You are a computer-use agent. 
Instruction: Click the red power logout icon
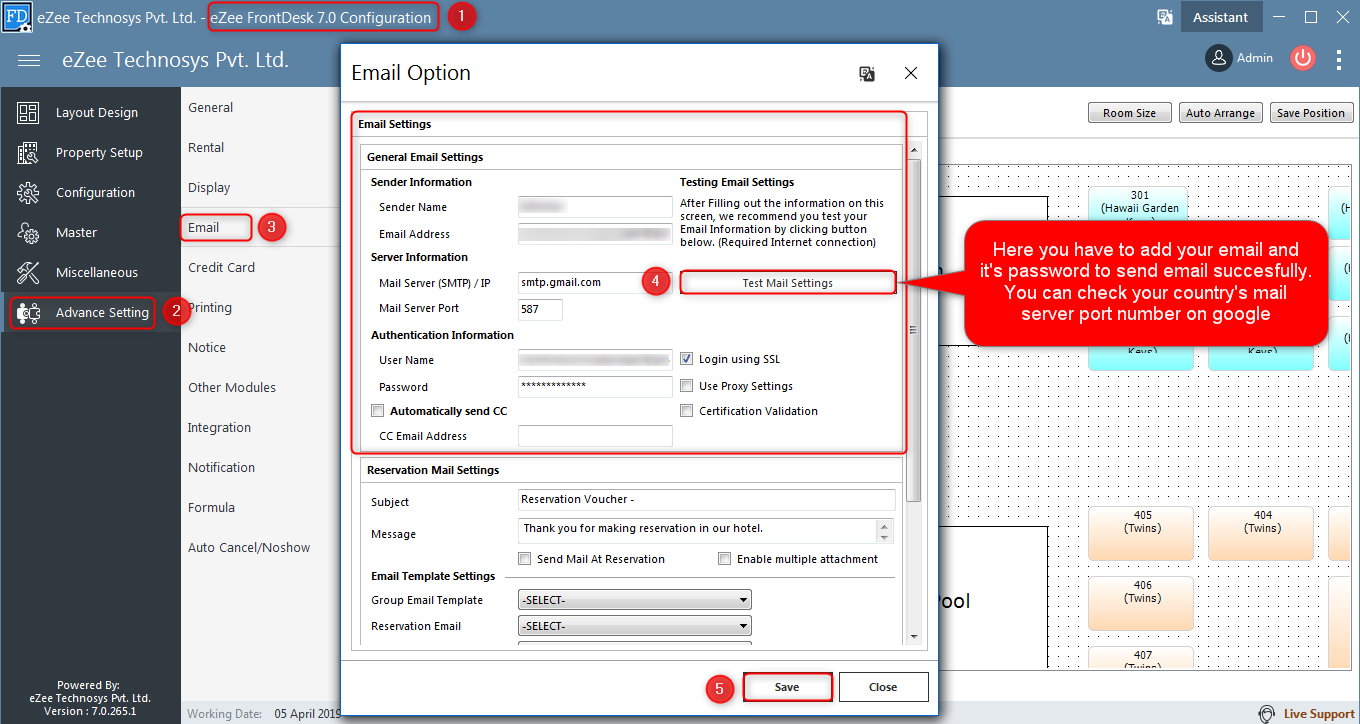(1302, 58)
